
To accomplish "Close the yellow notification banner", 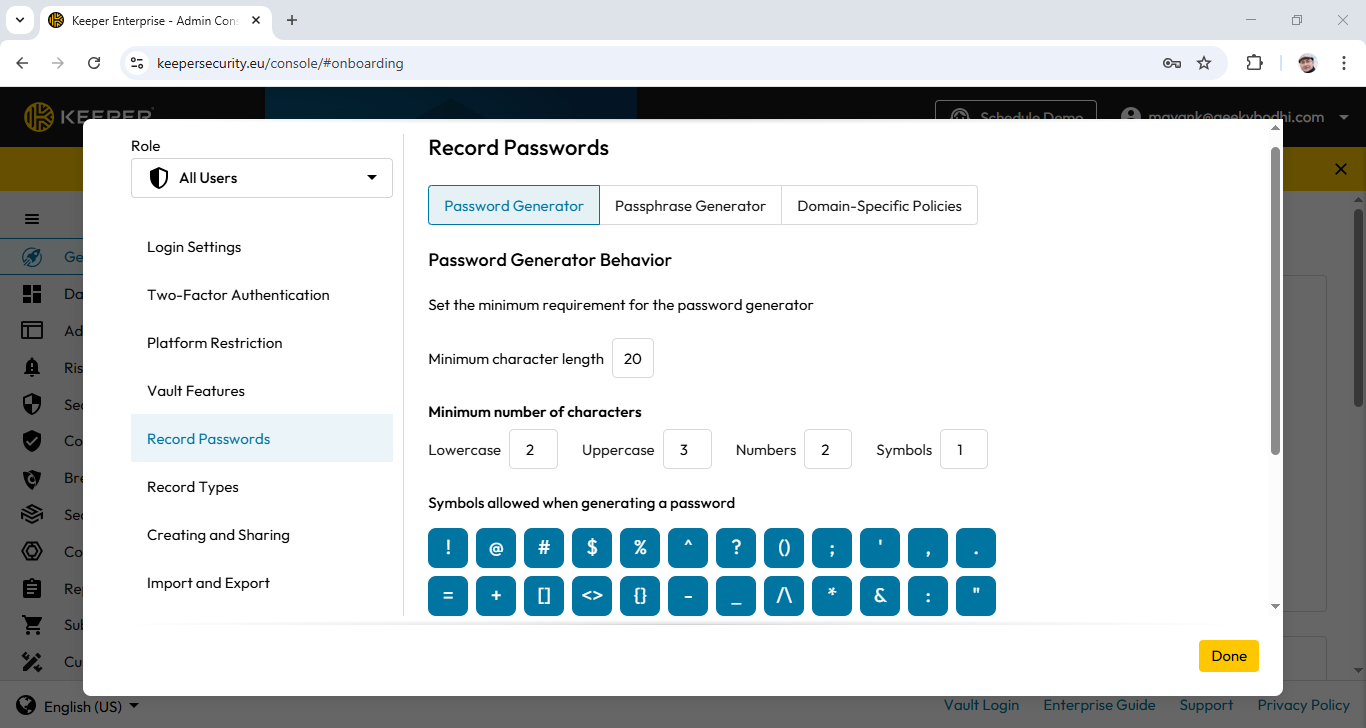I will (x=1341, y=169).
